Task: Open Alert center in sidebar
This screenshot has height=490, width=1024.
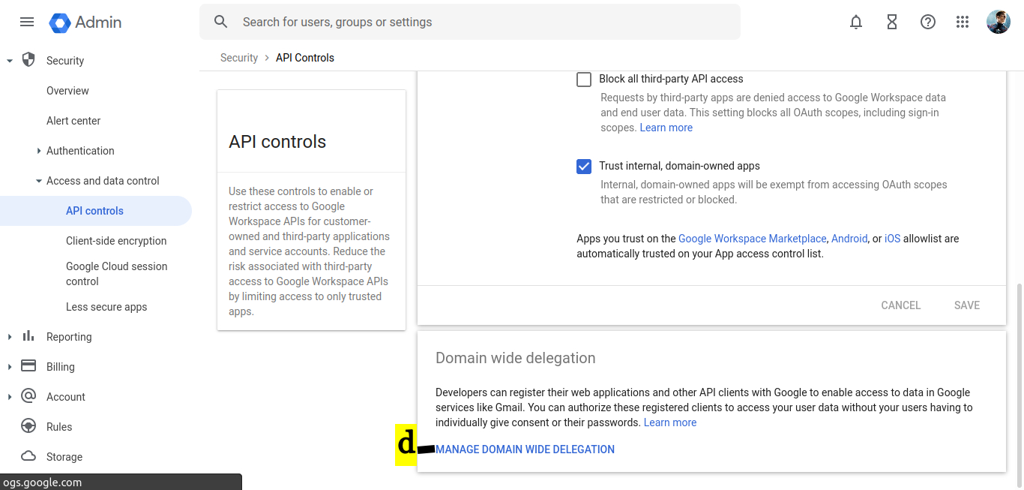Action: pos(73,121)
